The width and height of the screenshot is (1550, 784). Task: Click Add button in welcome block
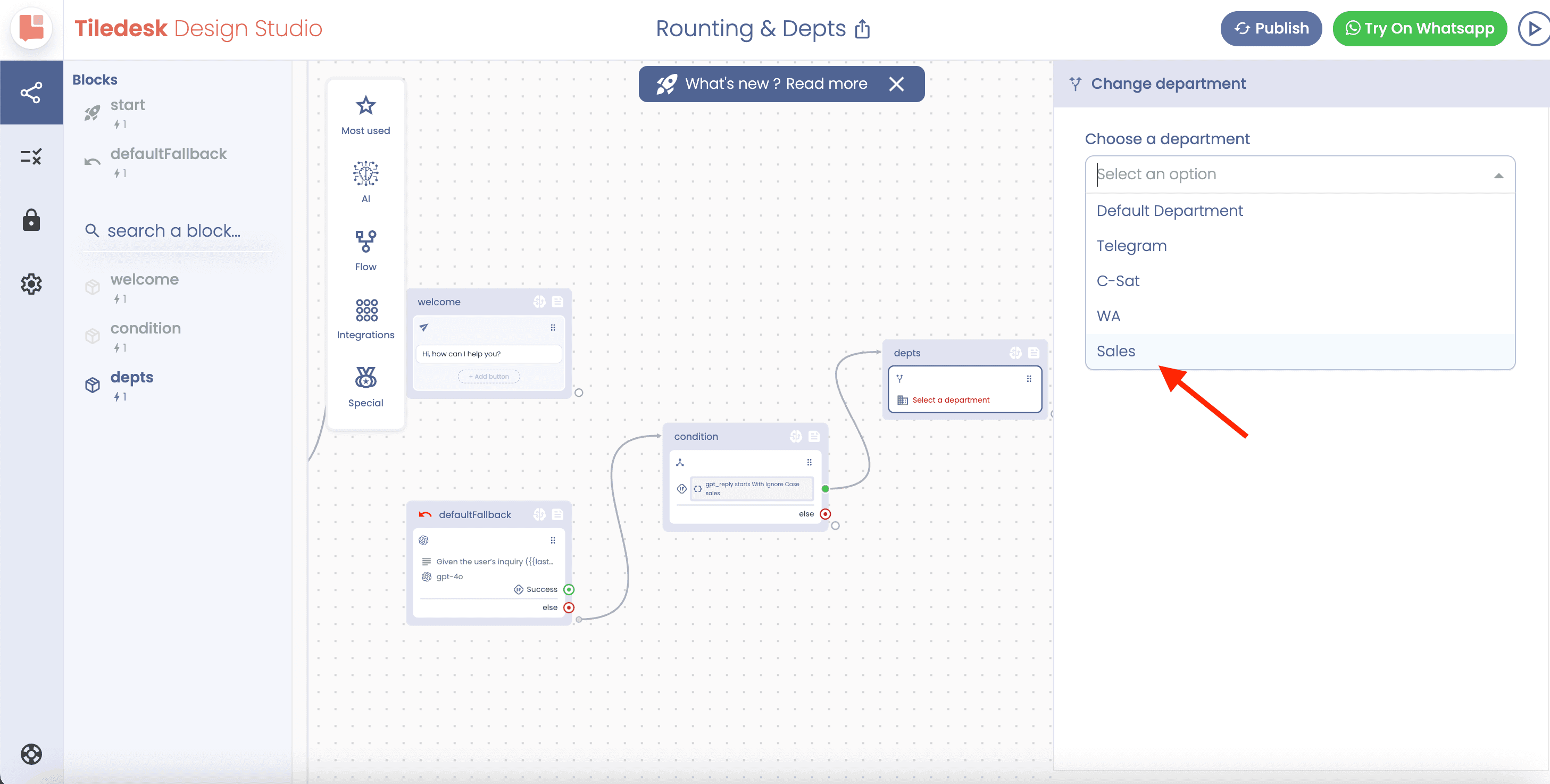point(489,377)
